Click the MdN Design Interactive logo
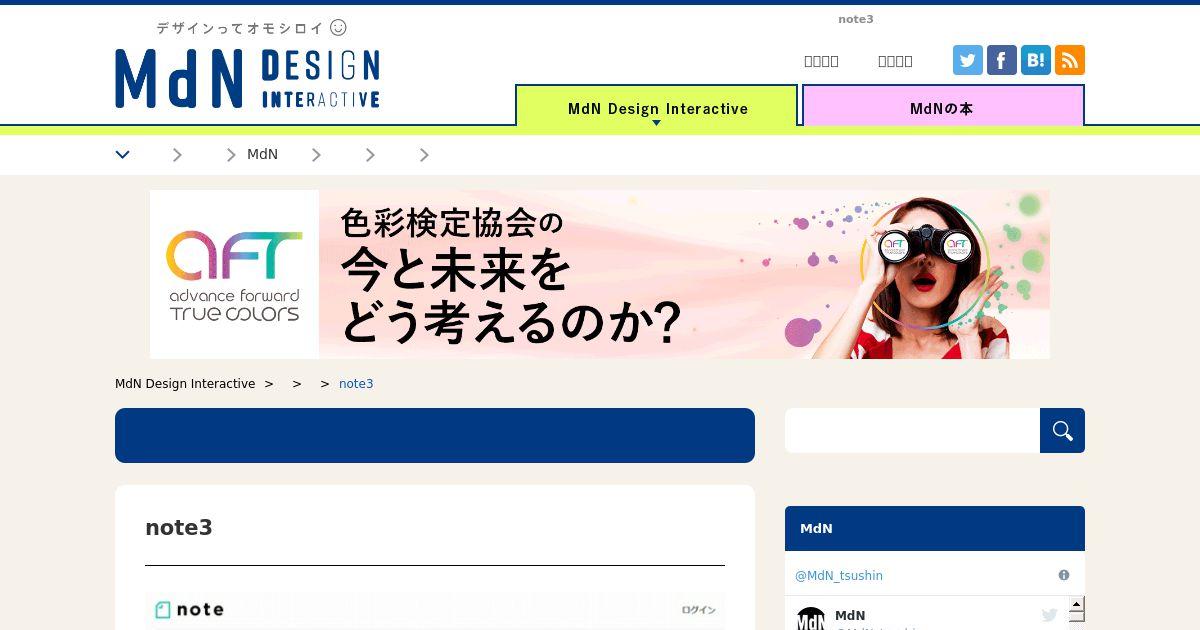The width and height of the screenshot is (1200, 630). point(247,78)
